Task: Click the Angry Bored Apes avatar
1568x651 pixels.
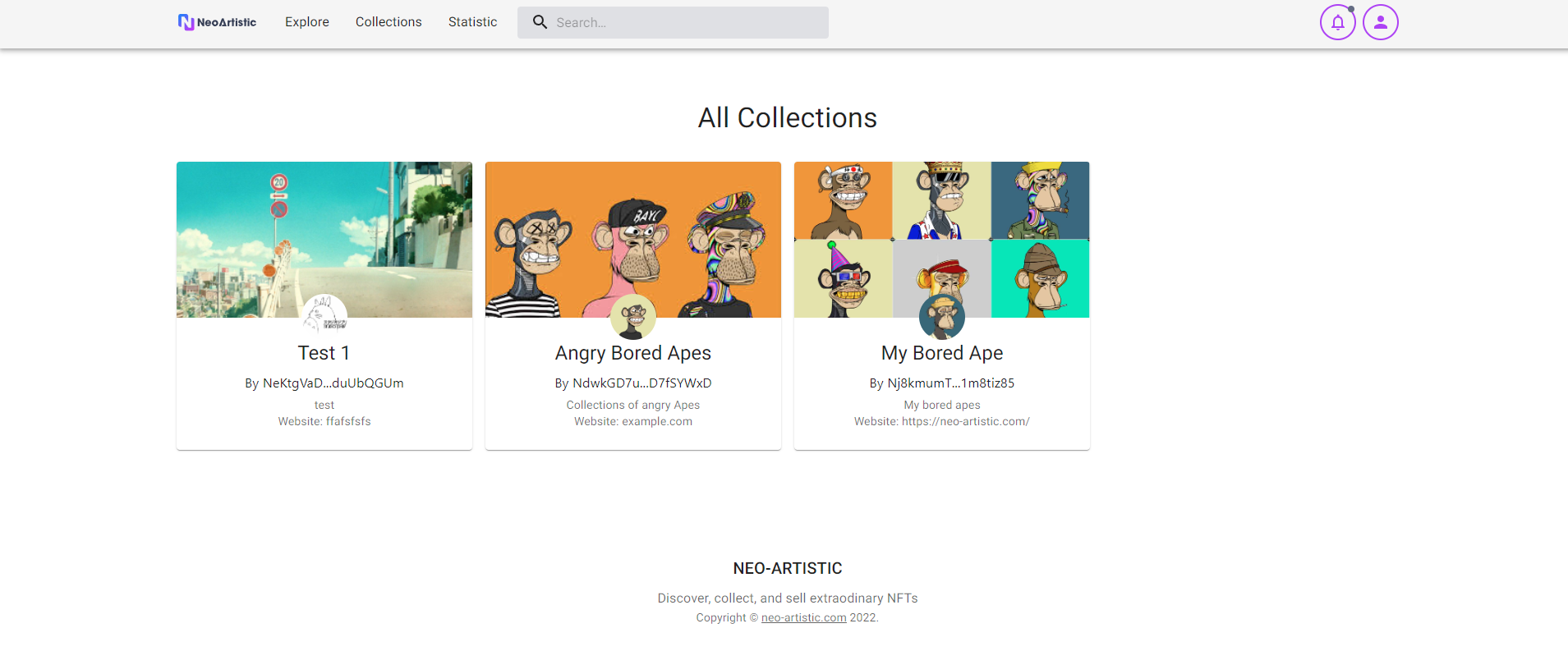Action: [x=633, y=317]
